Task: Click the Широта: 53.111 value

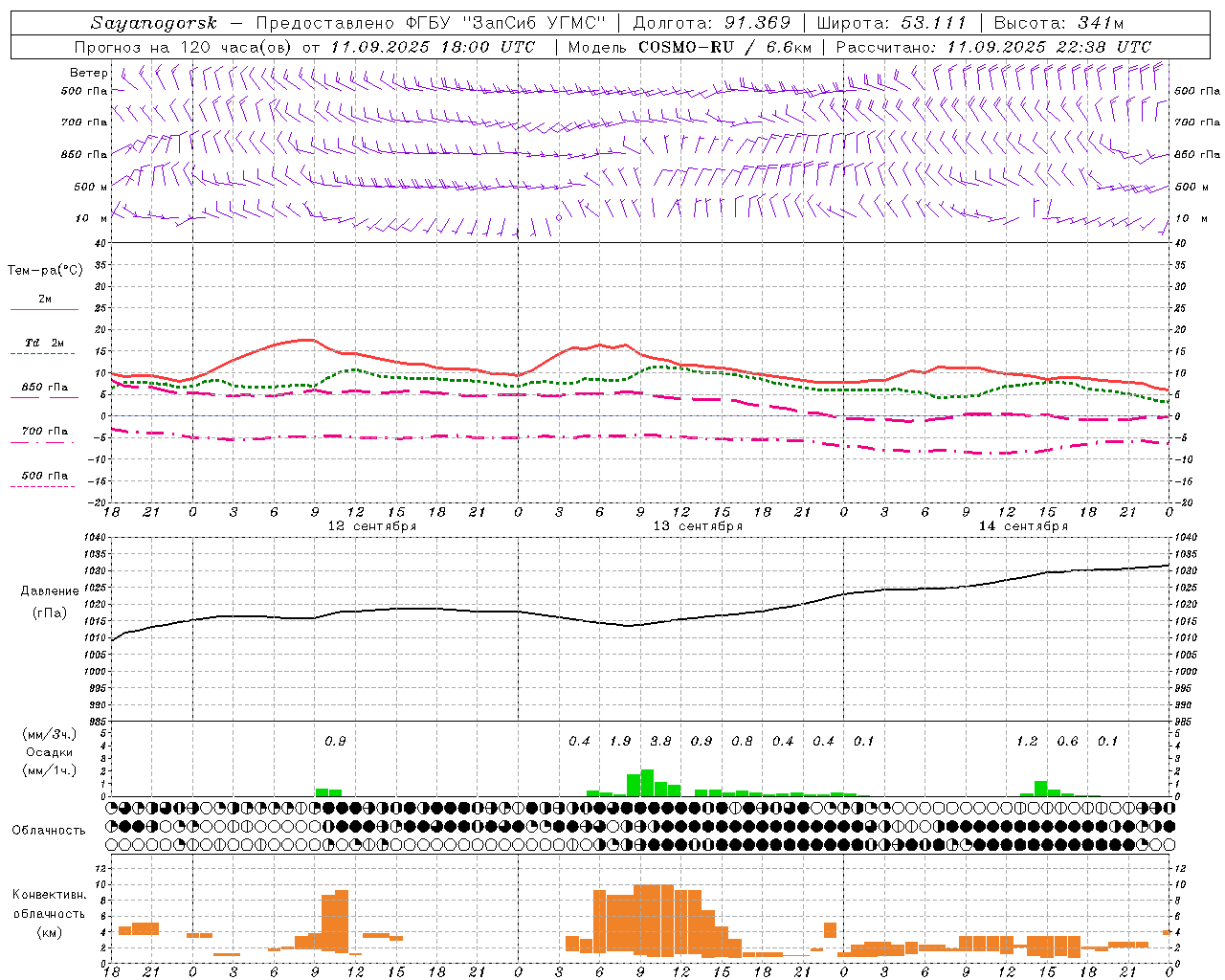Action: pos(892,23)
